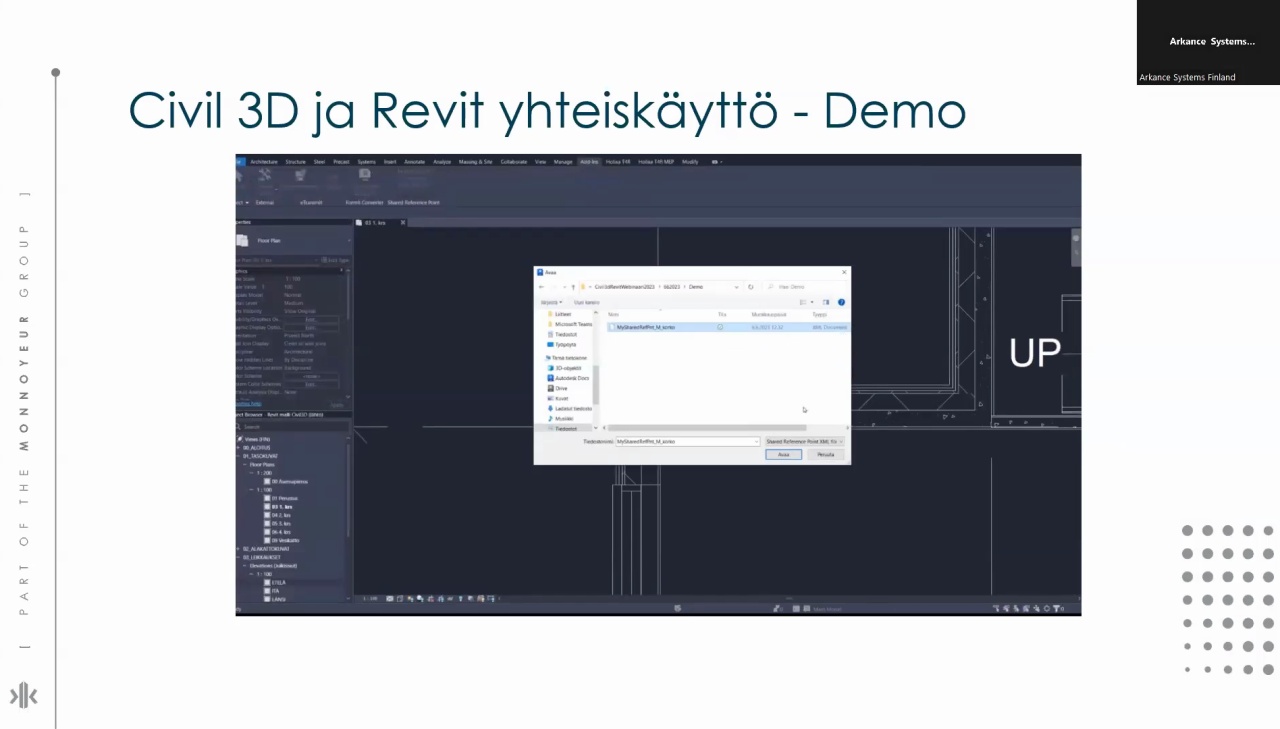Click the Project Browser search field
The image size is (1280, 729).
292,427
